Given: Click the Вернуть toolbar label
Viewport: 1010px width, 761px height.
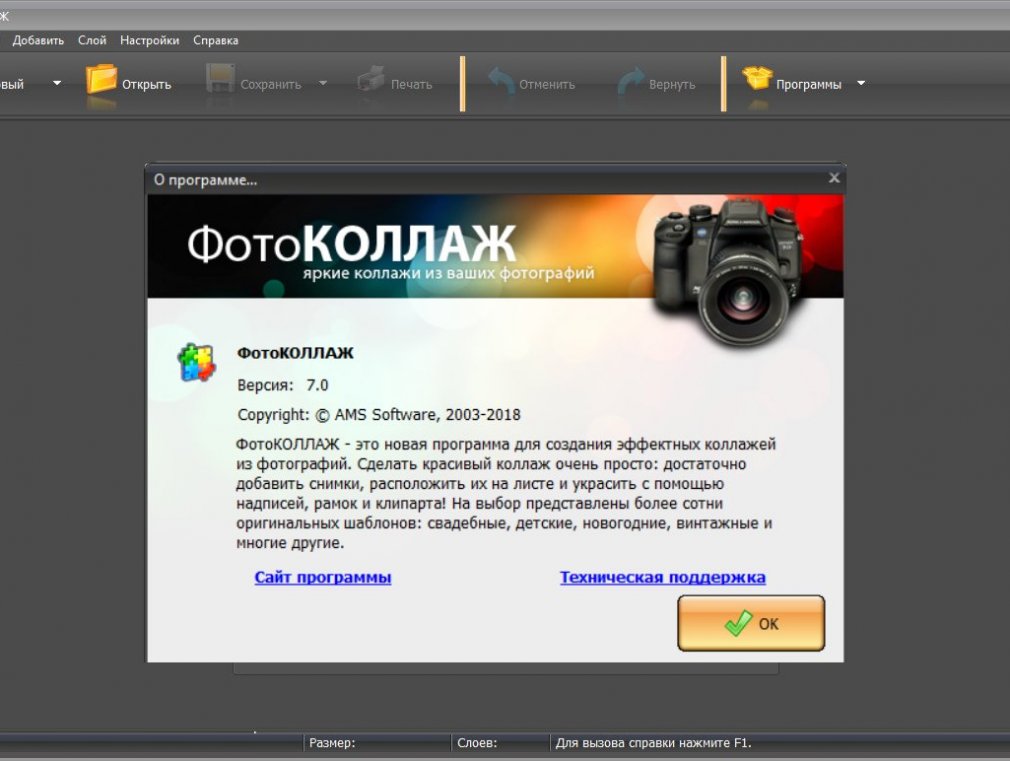Looking at the screenshot, I should 672,84.
